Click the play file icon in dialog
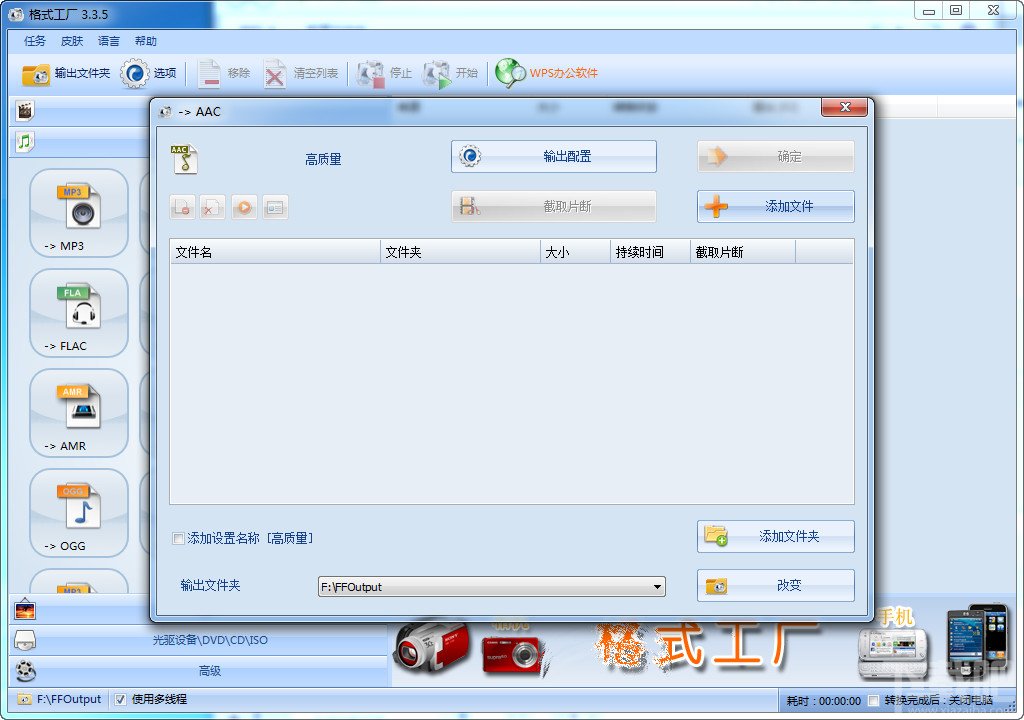The image size is (1024, 720). click(x=244, y=207)
